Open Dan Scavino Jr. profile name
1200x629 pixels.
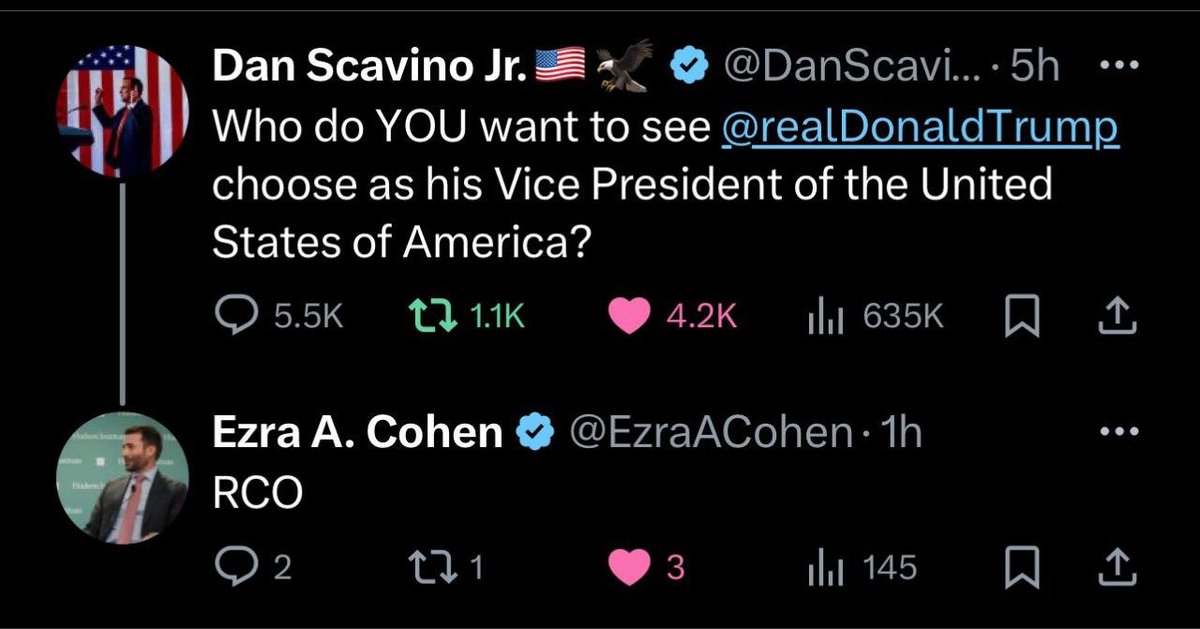[x=372, y=68]
